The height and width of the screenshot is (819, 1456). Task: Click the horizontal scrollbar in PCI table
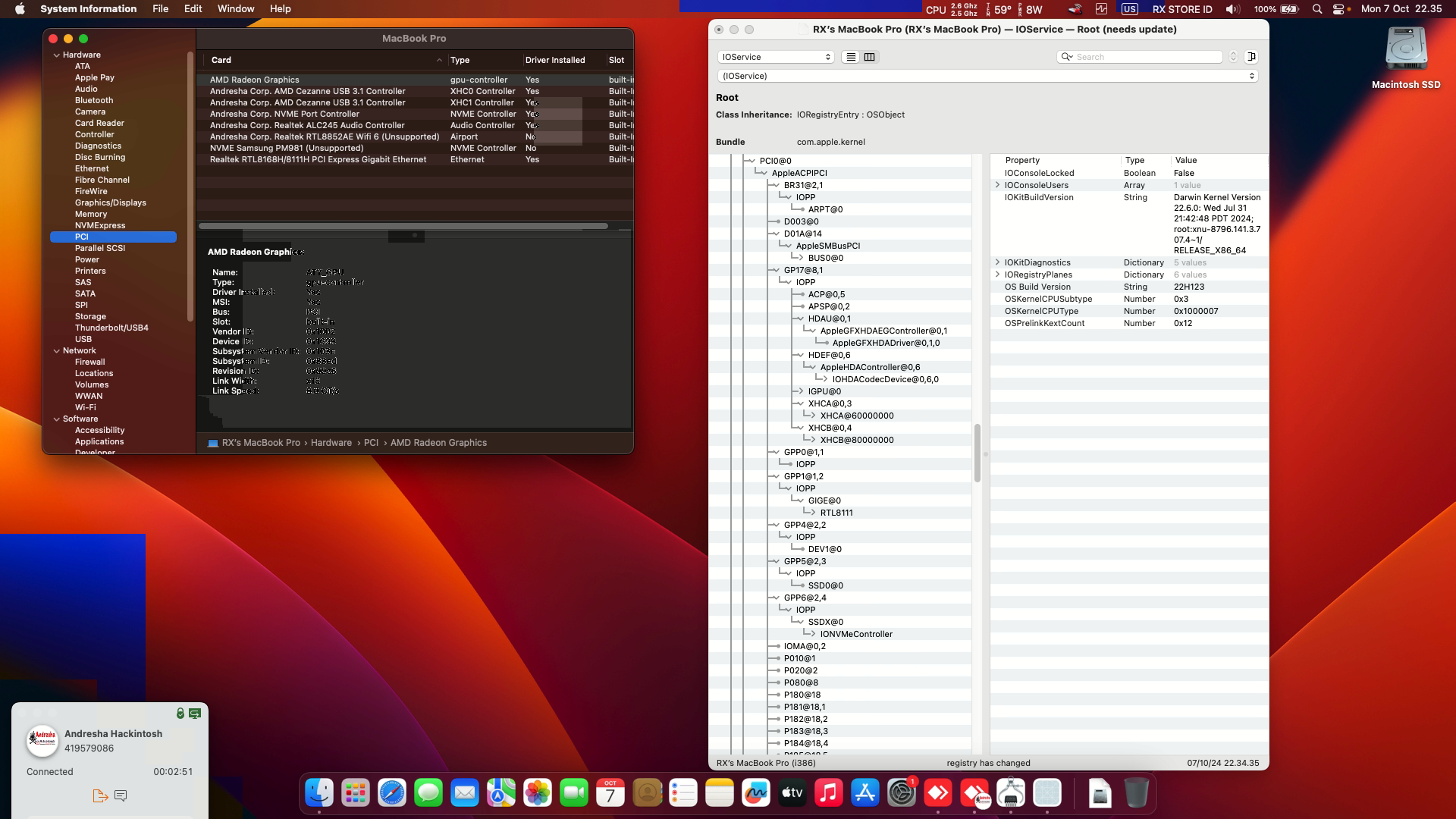click(x=403, y=226)
